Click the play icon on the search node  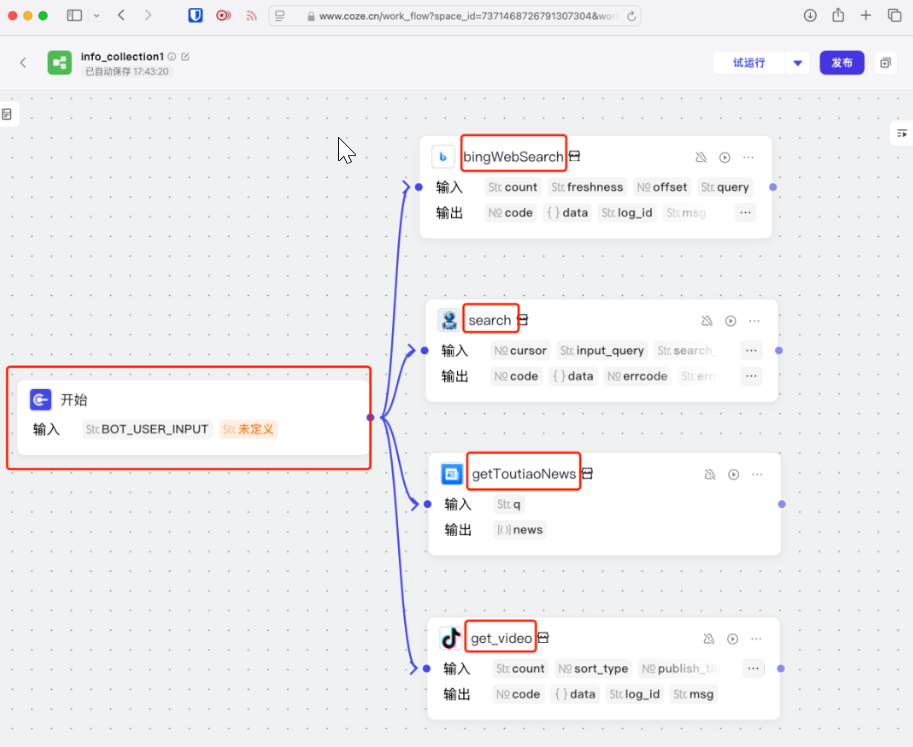point(730,321)
